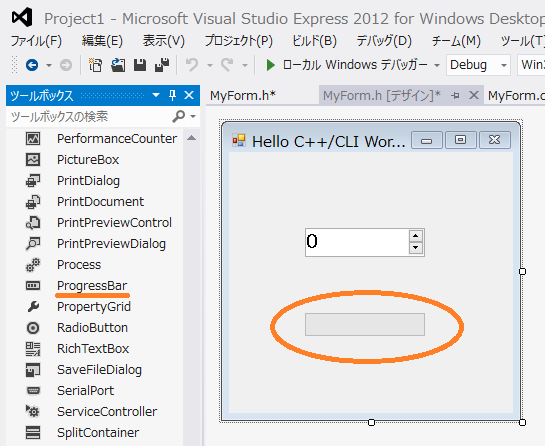Click the Save All toolbar icon
The width and height of the screenshot is (545, 446).
162,65
